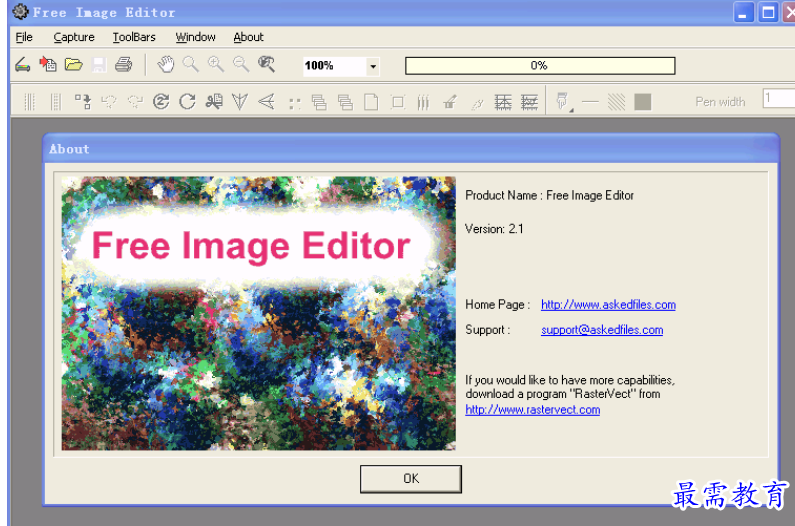Image resolution: width=795 pixels, height=526 pixels.
Task: Maximize the Free Image Editor window
Action: pos(768,12)
